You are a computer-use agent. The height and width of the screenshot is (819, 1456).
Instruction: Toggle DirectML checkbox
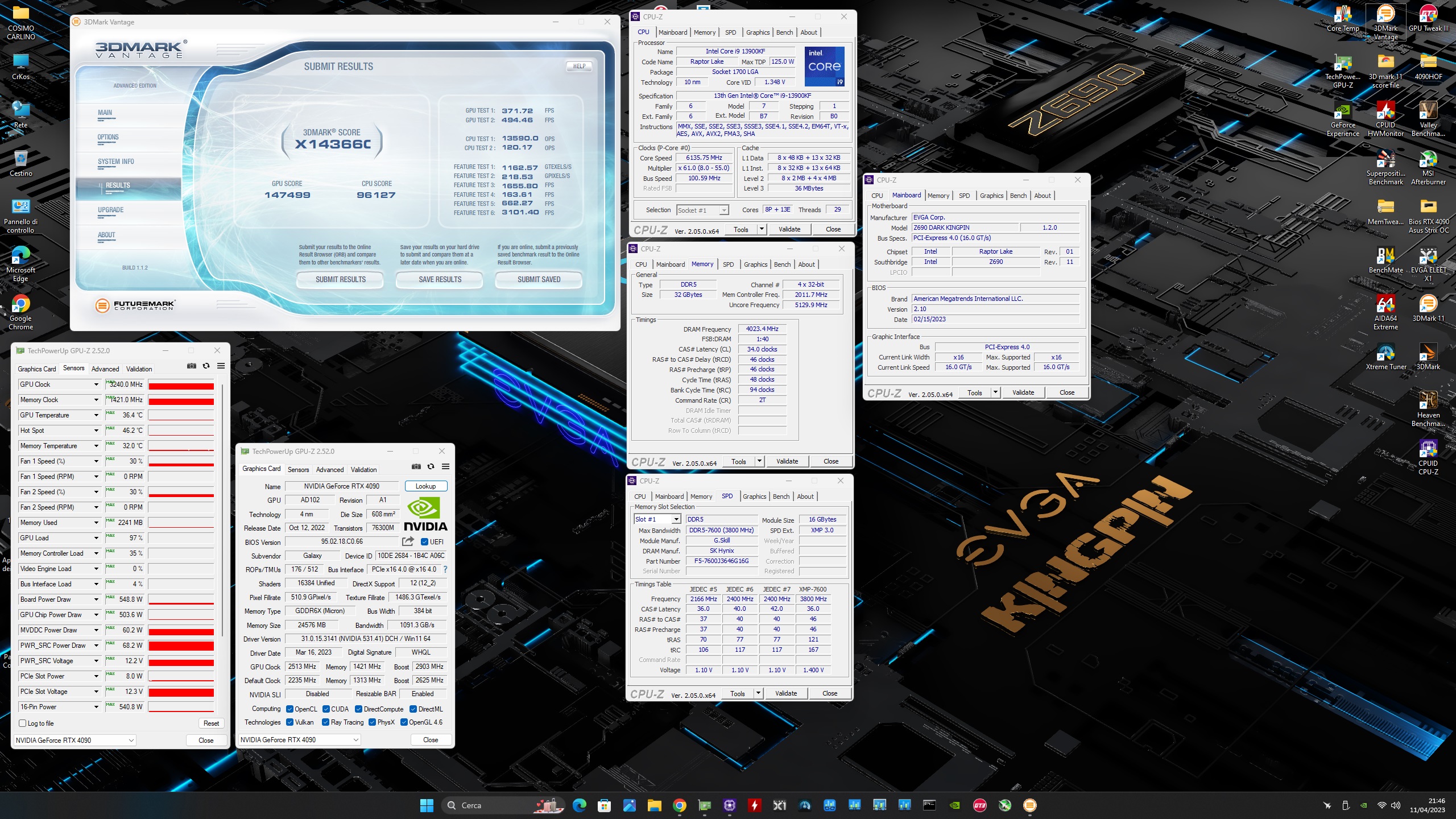click(x=413, y=709)
